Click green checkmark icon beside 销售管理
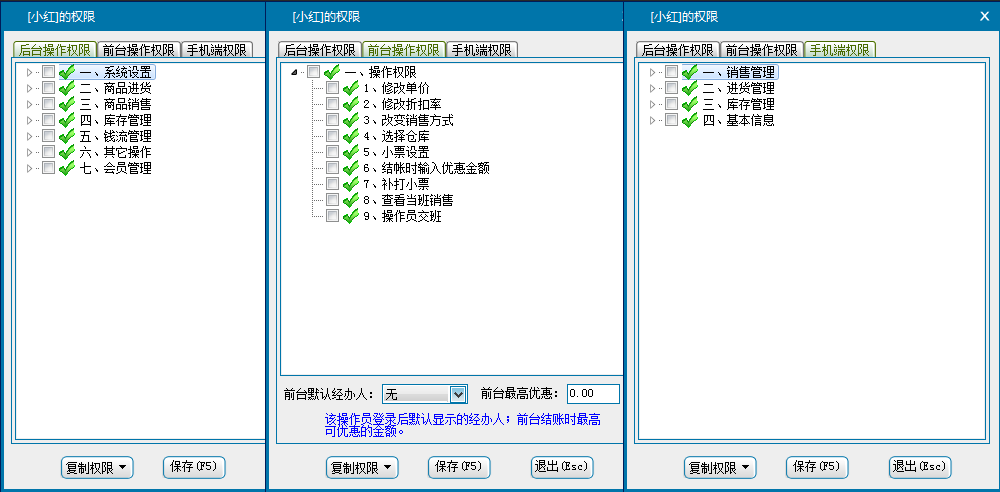Screen dimensions: 1000x492 click(690, 72)
